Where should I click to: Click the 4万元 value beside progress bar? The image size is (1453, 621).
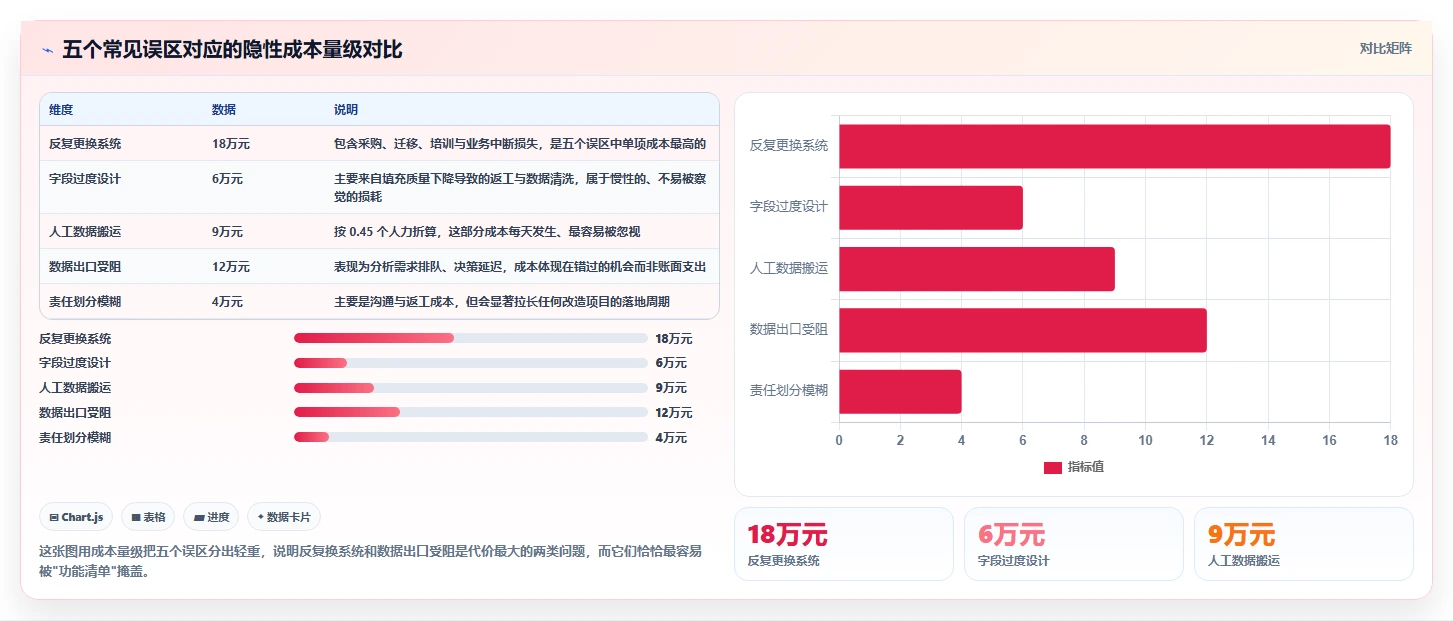pyautogui.click(x=671, y=437)
